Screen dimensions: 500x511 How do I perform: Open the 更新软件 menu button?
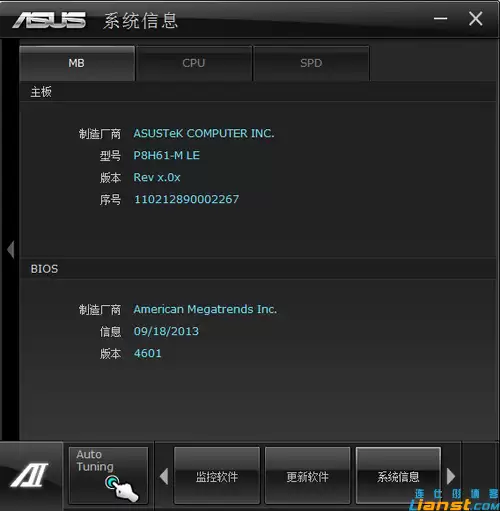click(x=307, y=476)
